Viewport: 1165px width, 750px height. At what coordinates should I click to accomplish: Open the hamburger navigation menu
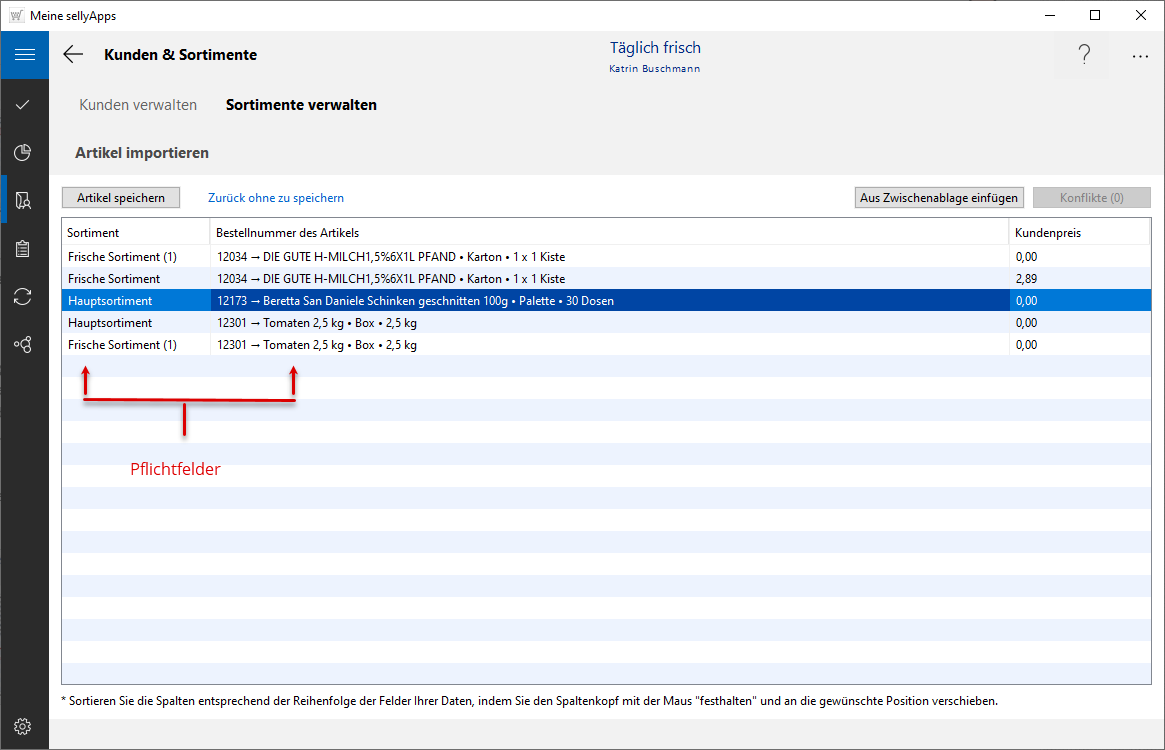24,55
